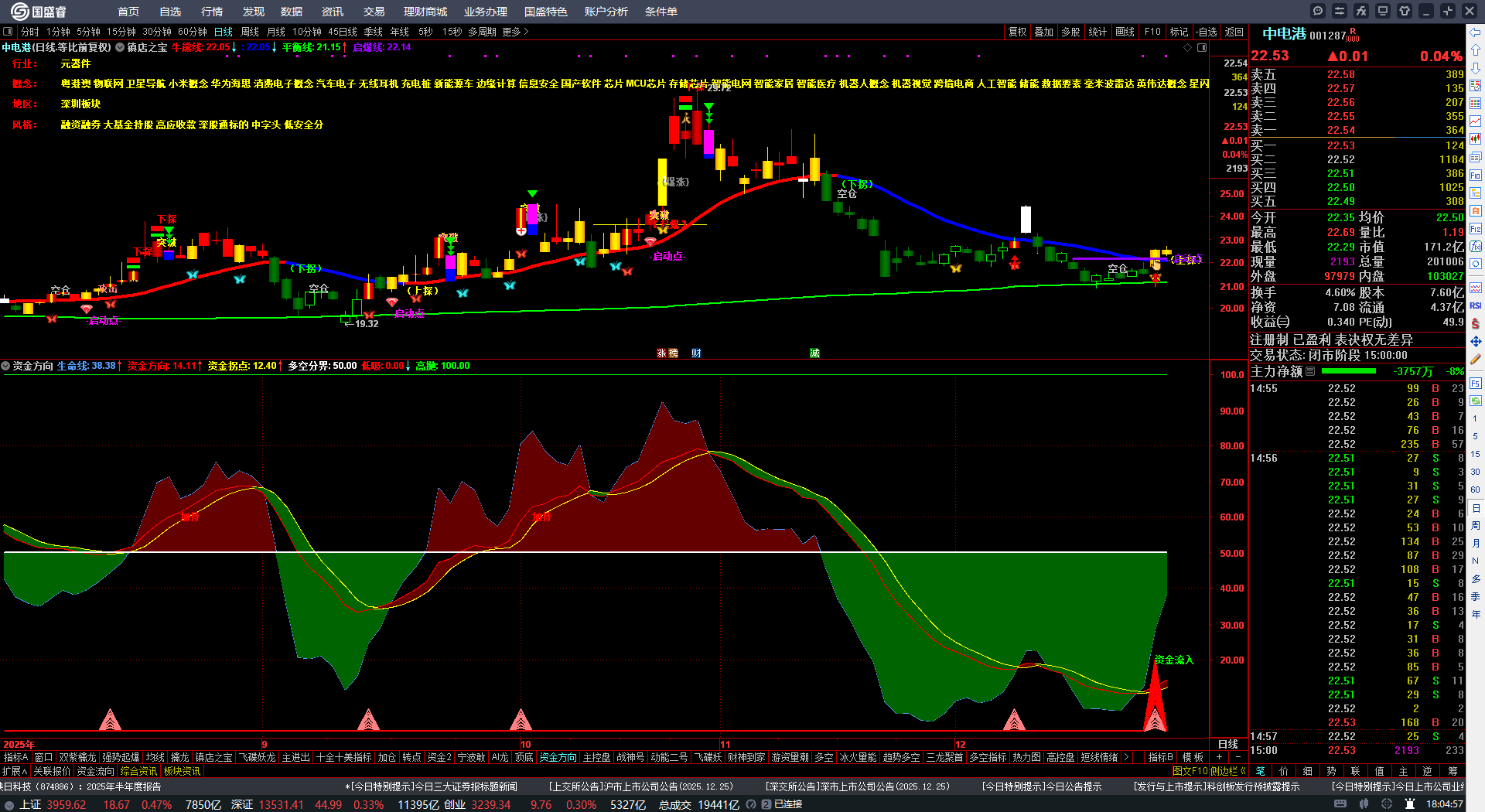Switch to the 资金流向 bottom tab
The width and height of the screenshot is (1485, 812).
95,771
